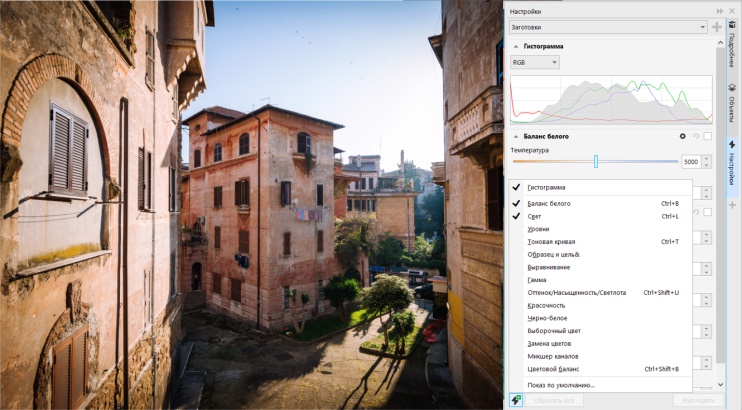This screenshot has width=742, height=410.
Task: Click Показ по умолчанию menu entry
Action: 560,385
